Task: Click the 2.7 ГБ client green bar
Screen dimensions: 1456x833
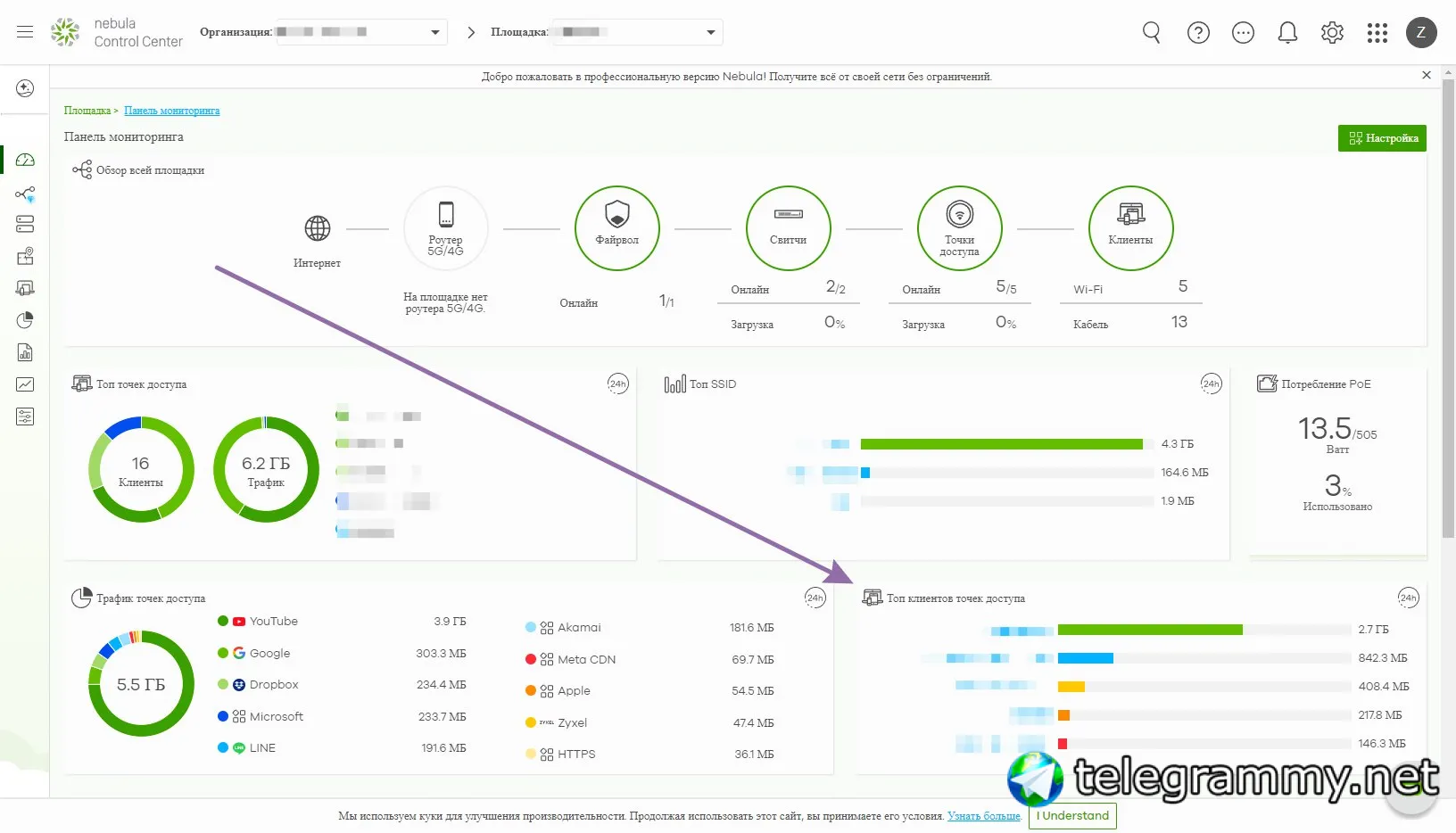Action: [x=1150, y=630]
